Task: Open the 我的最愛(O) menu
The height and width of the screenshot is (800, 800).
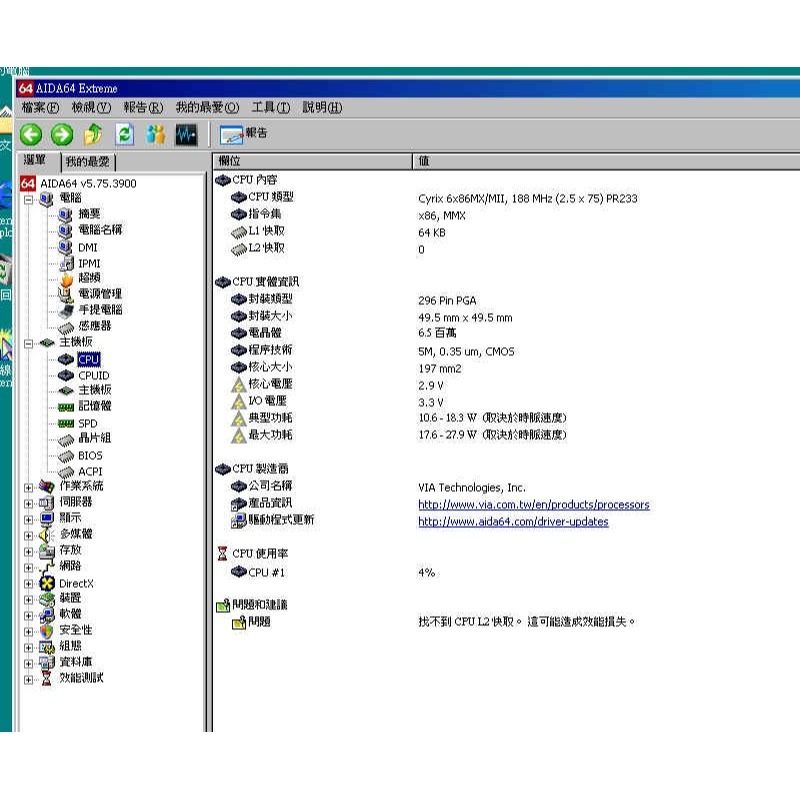Action: pos(207,107)
